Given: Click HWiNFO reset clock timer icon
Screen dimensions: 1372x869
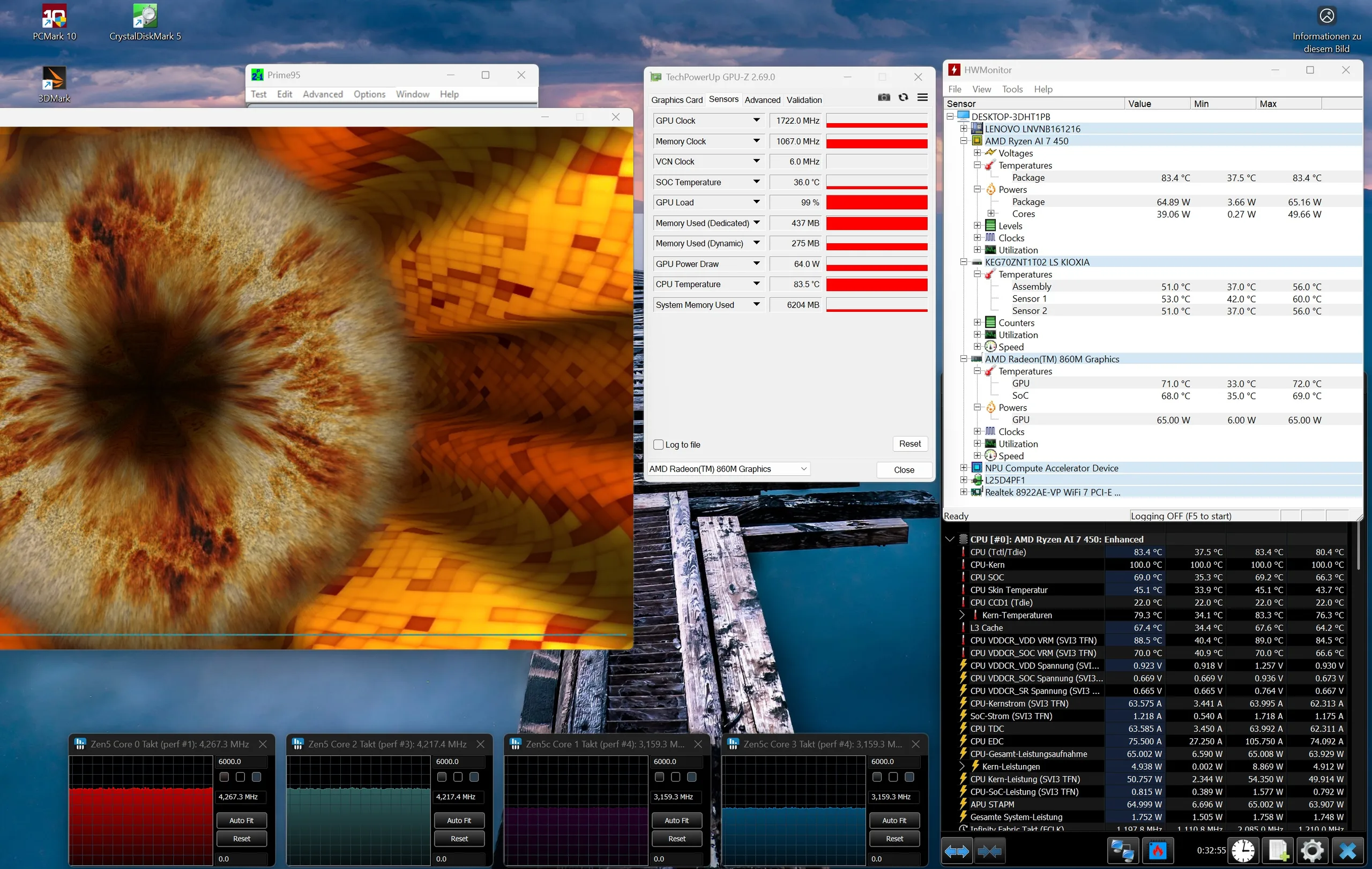Looking at the screenshot, I should click(x=1243, y=851).
